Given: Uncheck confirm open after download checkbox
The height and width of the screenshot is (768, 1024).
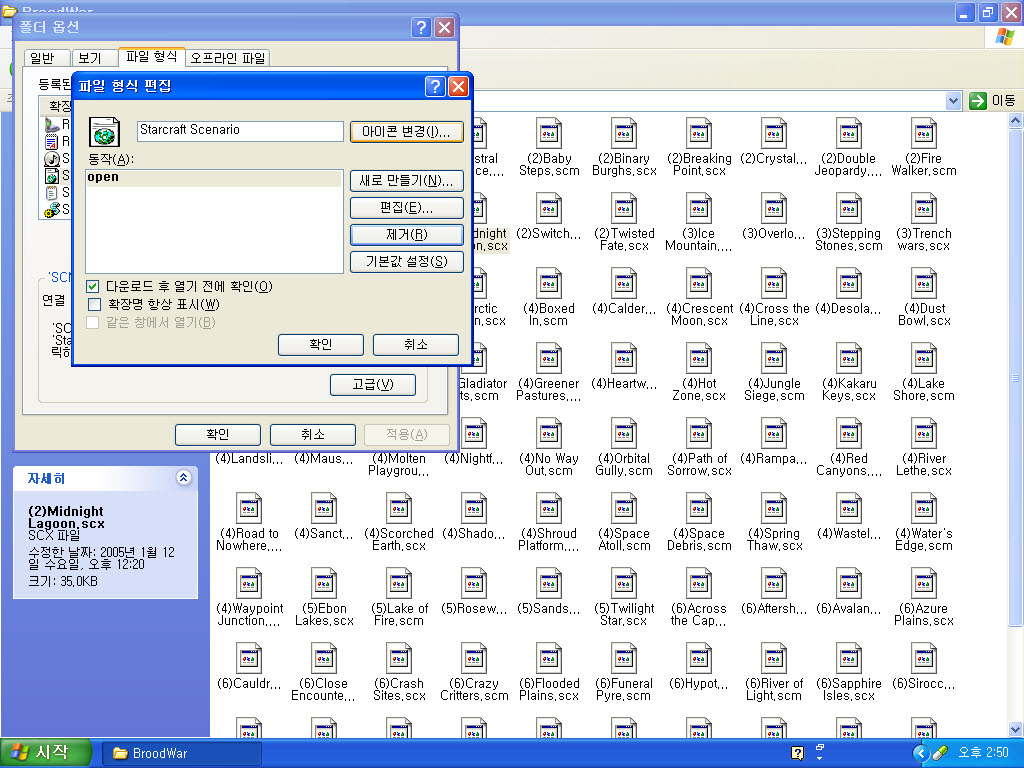Looking at the screenshot, I should (x=93, y=286).
